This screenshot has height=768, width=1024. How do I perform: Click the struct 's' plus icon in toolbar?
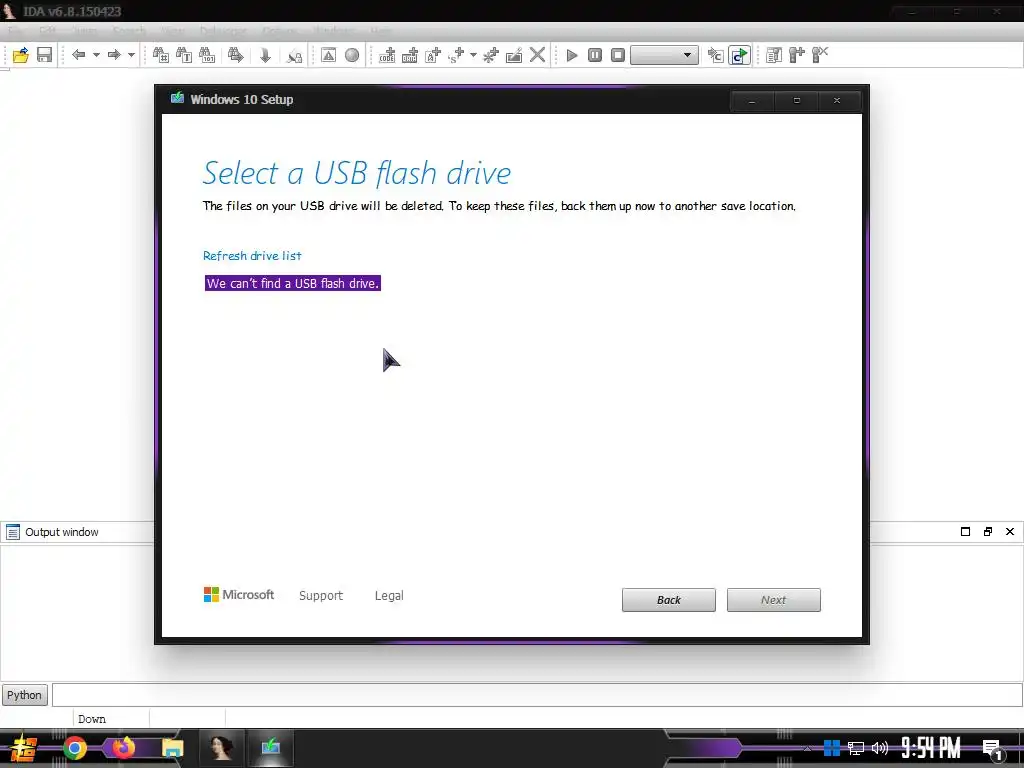tap(456, 55)
